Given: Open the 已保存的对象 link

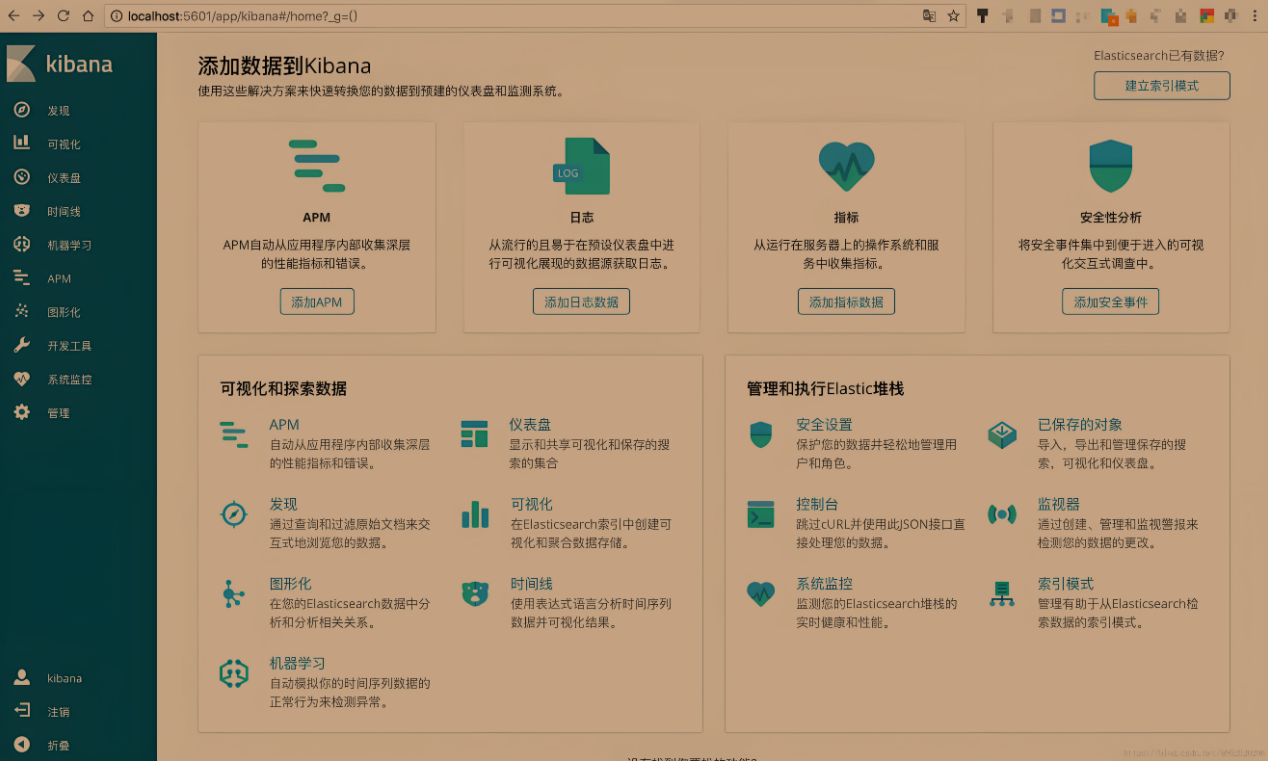Looking at the screenshot, I should click(1080, 425).
